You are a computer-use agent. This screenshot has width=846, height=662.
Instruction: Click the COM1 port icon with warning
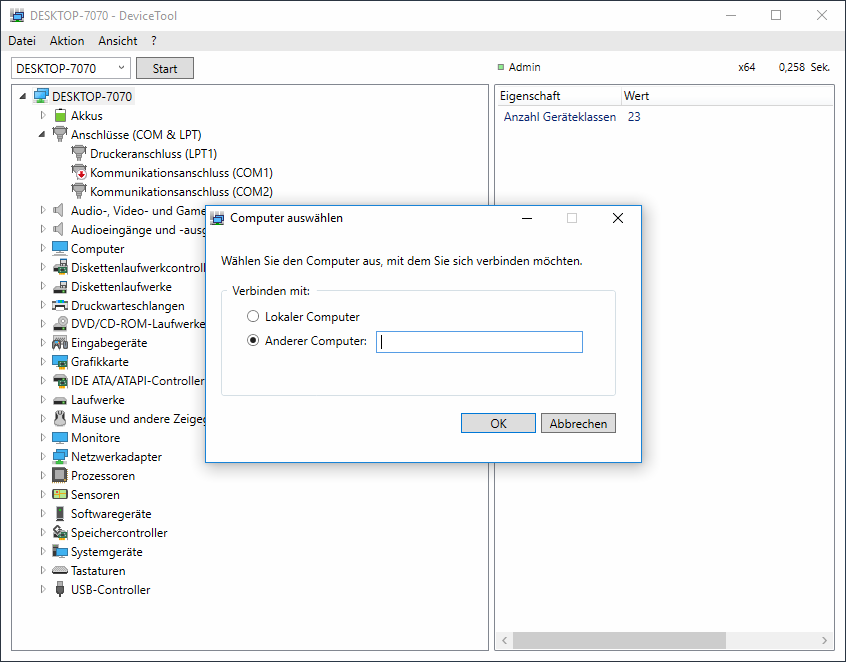coord(79,173)
